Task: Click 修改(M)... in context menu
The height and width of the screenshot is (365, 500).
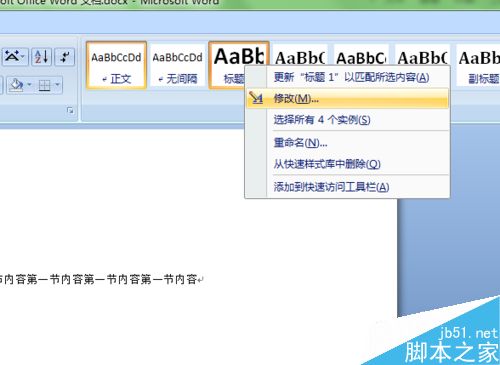Action: pyautogui.click(x=347, y=98)
